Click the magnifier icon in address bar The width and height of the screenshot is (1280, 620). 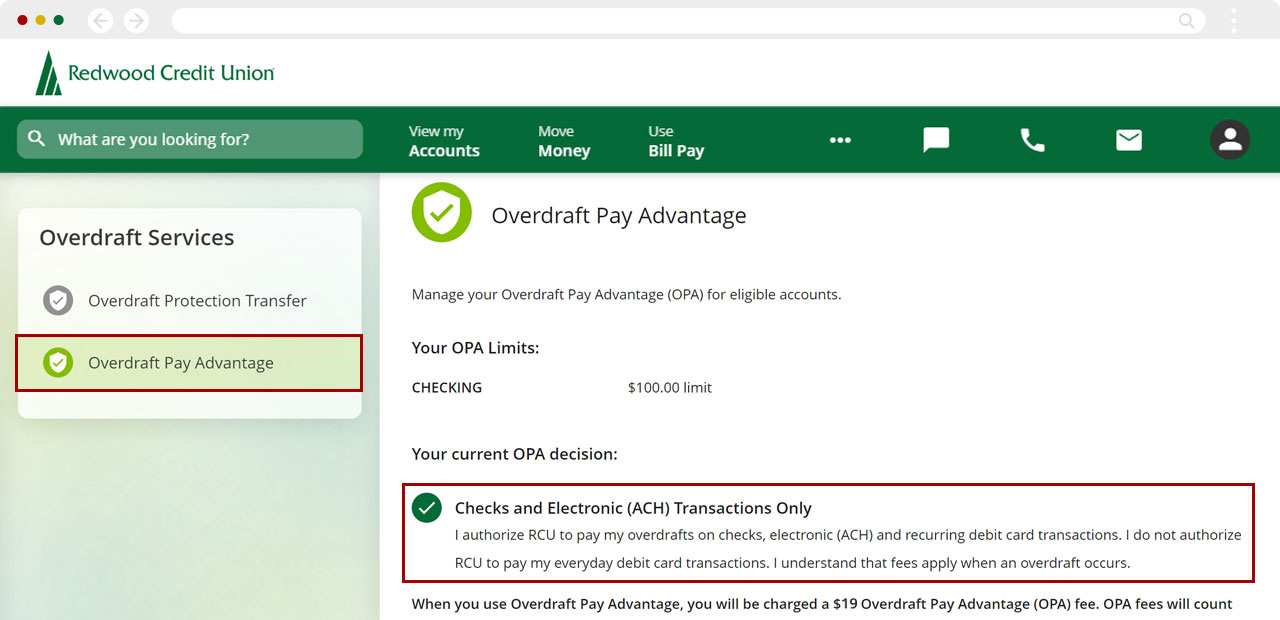(x=1187, y=20)
